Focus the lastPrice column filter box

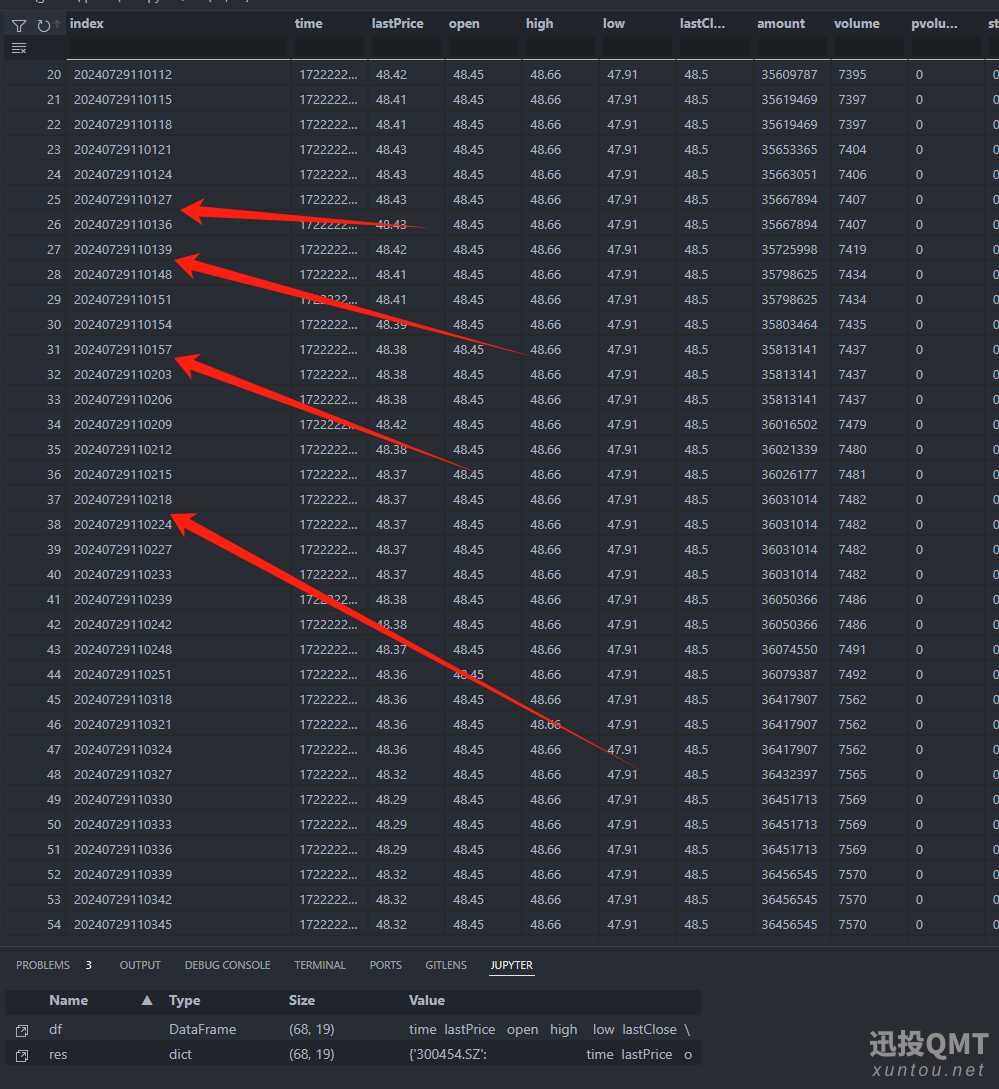pyautogui.click(x=406, y=48)
